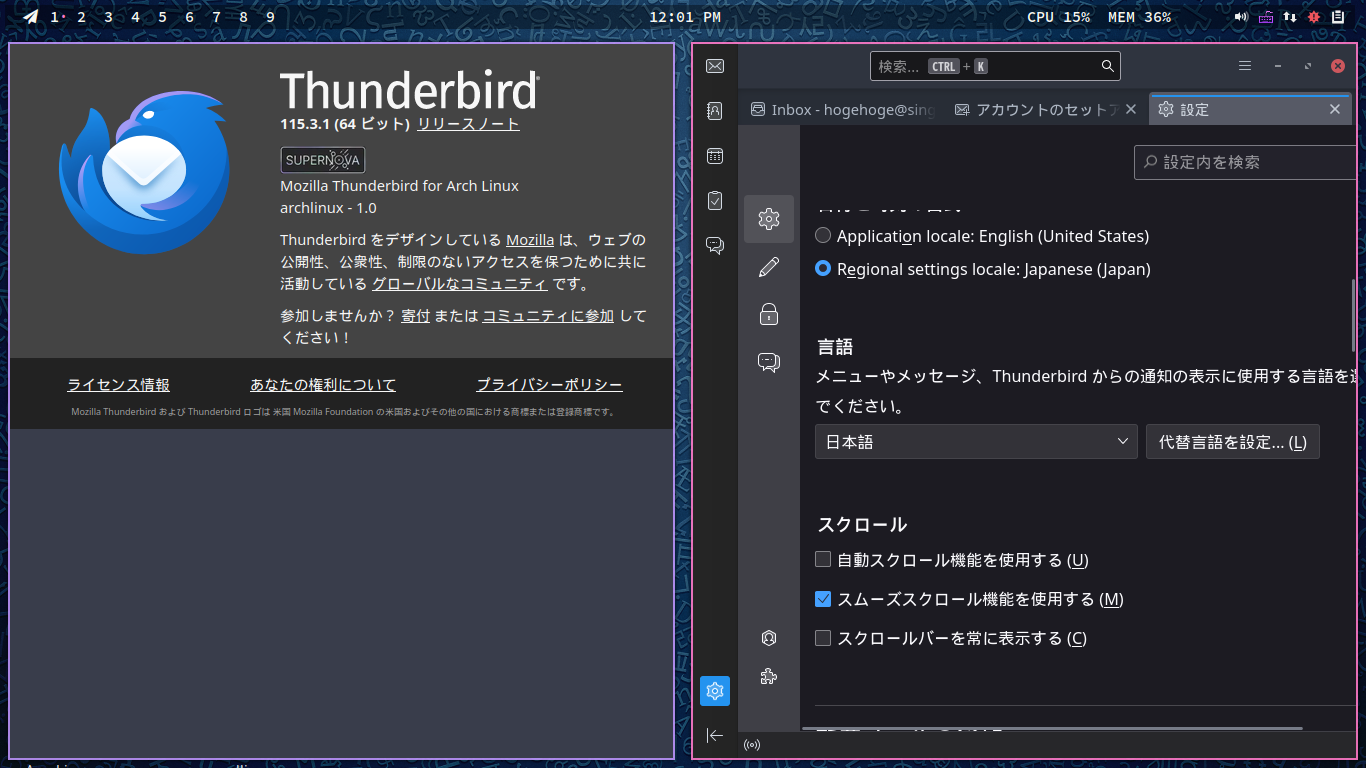
Task: Open the Tasks space icon
Action: (x=715, y=200)
